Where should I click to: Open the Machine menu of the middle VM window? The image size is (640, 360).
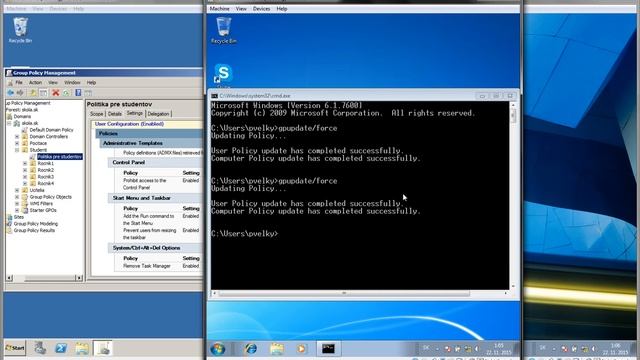click(x=220, y=9)
